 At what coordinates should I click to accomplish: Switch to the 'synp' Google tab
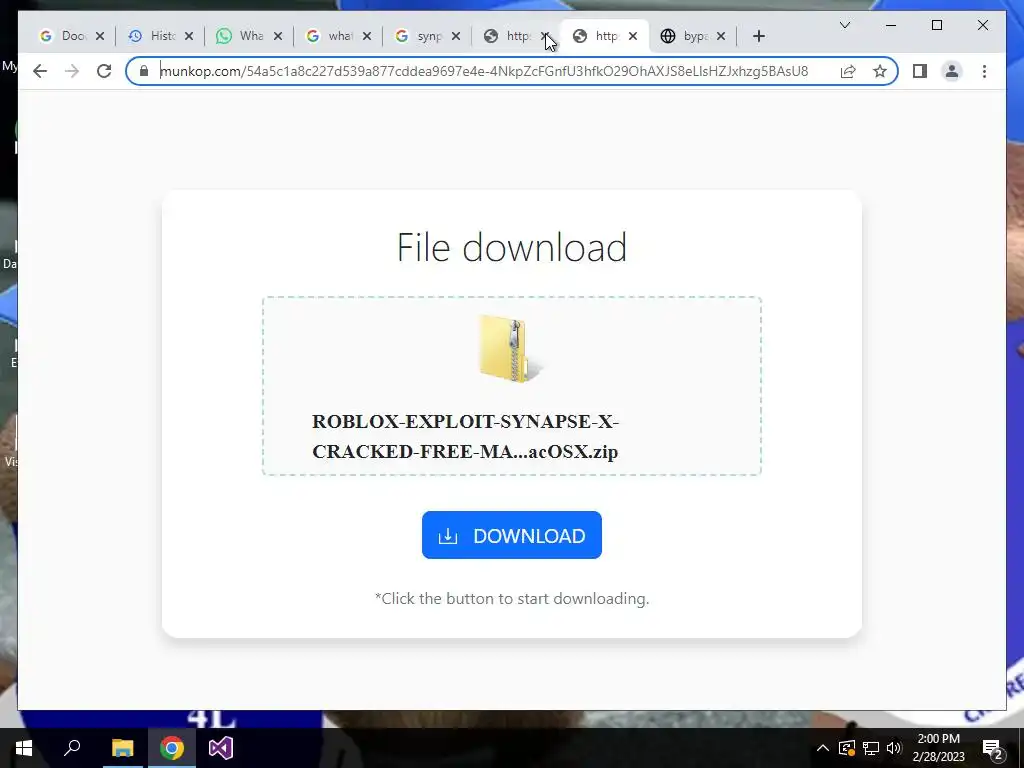(x=420, y=36)
